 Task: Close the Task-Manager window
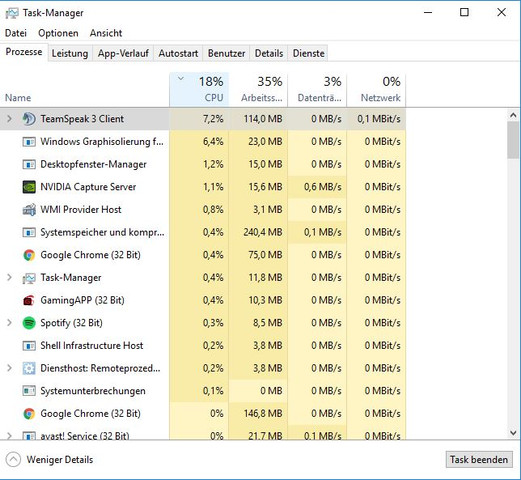coord(501,13)
